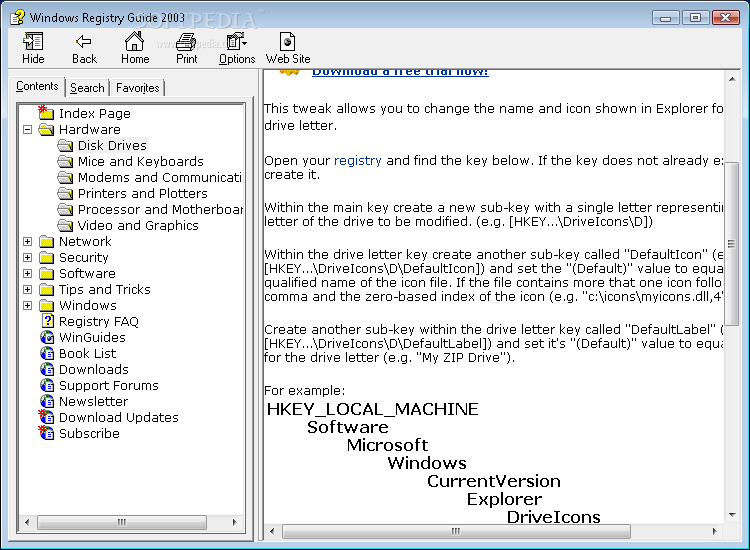Click the Download Updates starred icon
The height and width of the screenshot is (550, 750).
(46, 417)
